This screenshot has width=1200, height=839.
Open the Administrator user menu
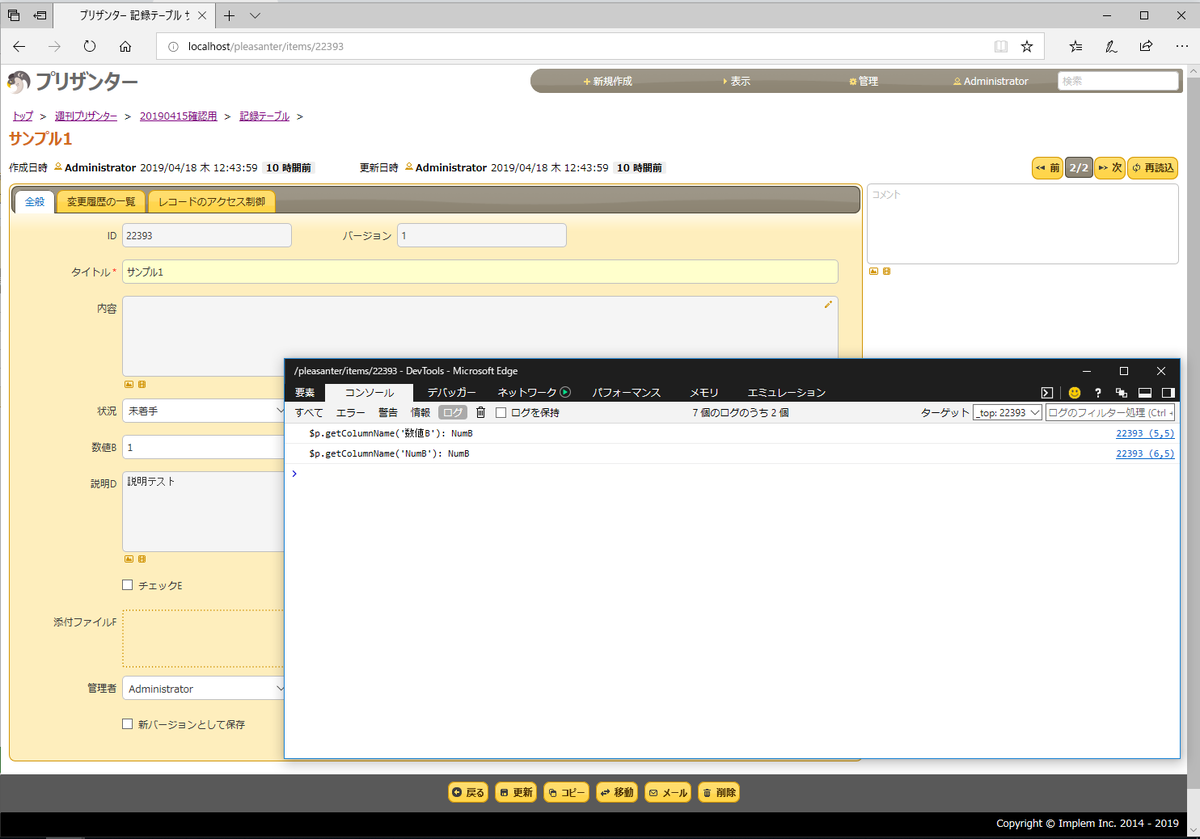click(990, 81)
